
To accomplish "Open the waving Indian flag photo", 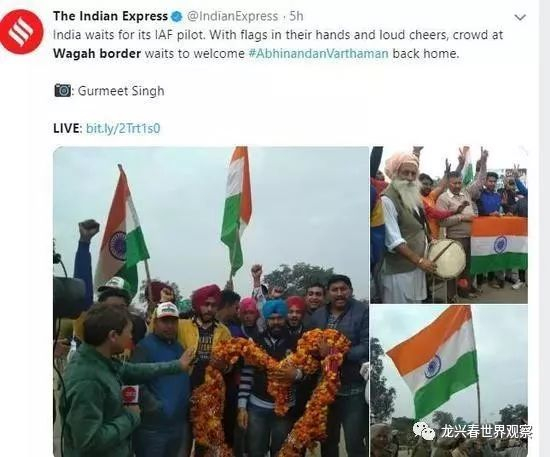I will [x=449, y=381].
